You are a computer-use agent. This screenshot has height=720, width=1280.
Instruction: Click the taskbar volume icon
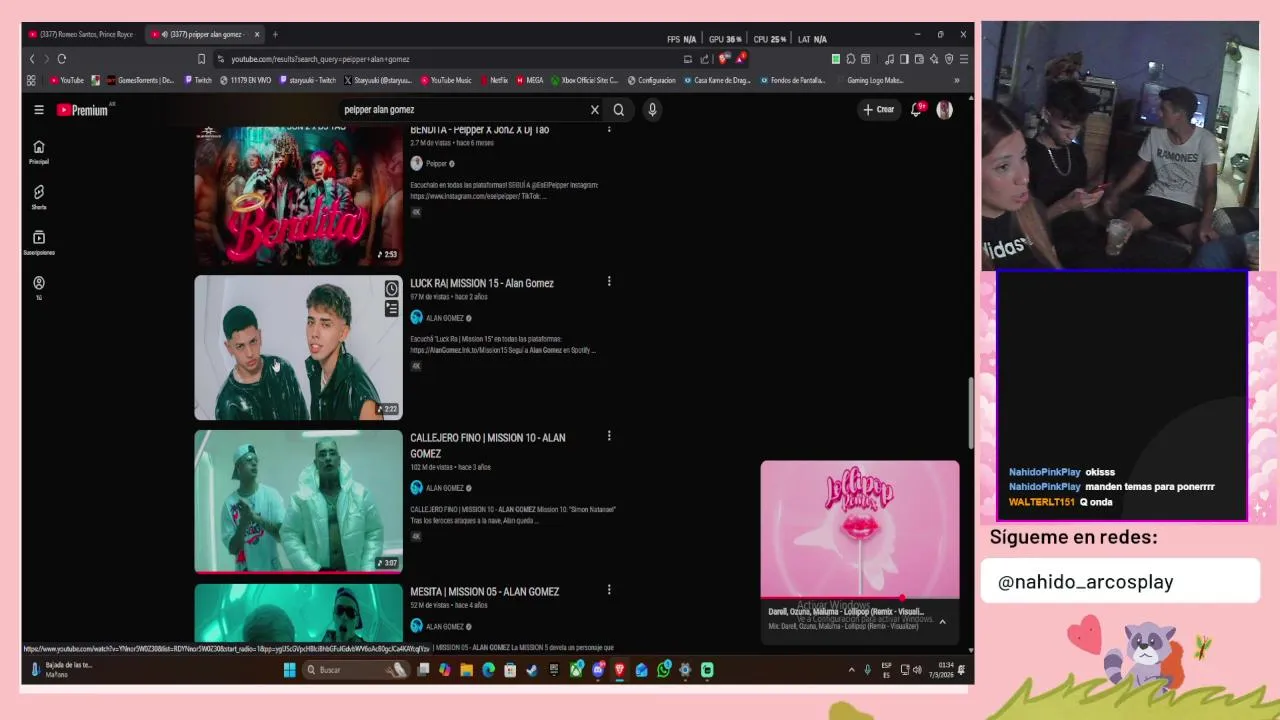click(x=917, y=670)
